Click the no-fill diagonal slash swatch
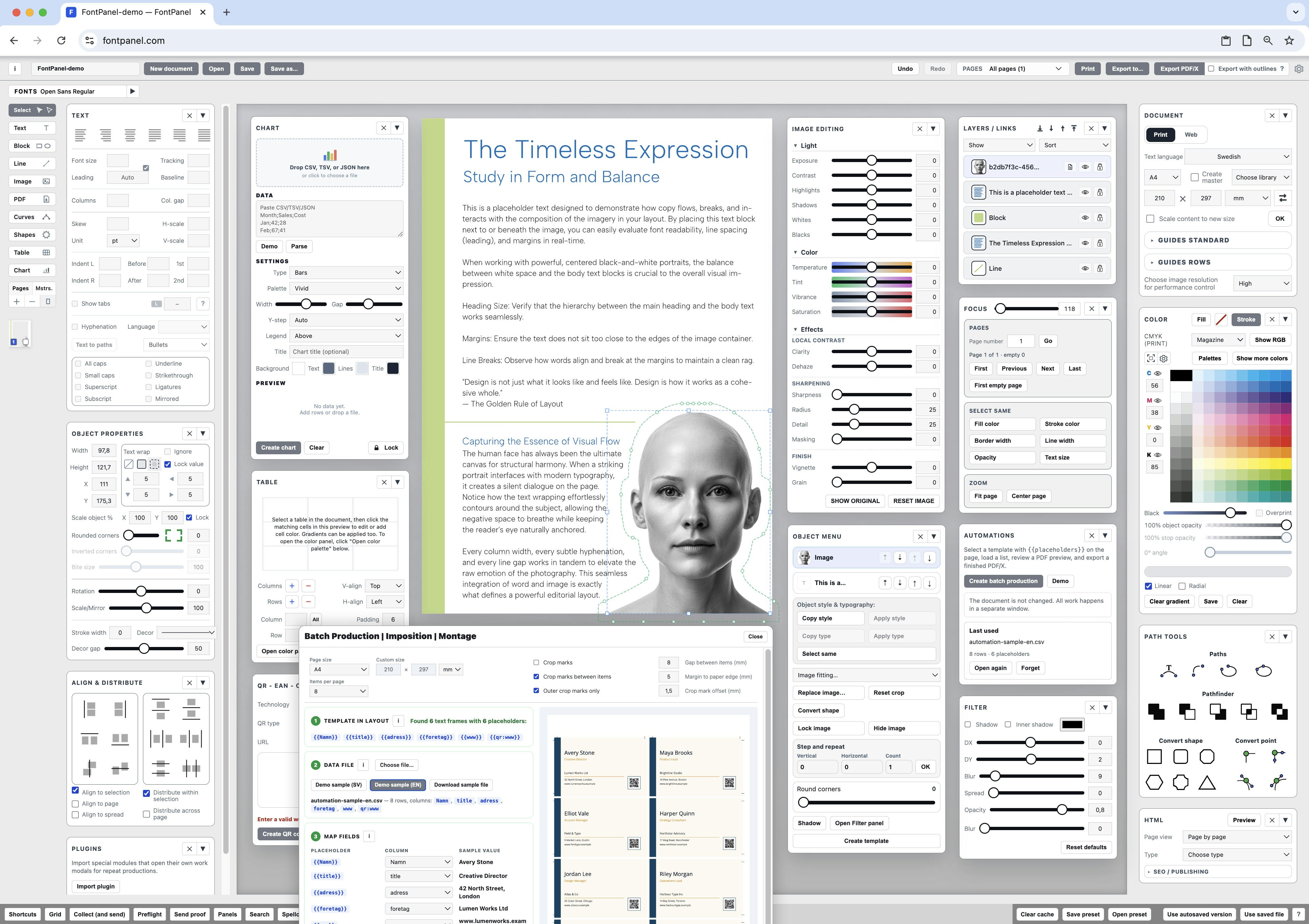Screen dimensions: 1309x924 (1221, 320)
